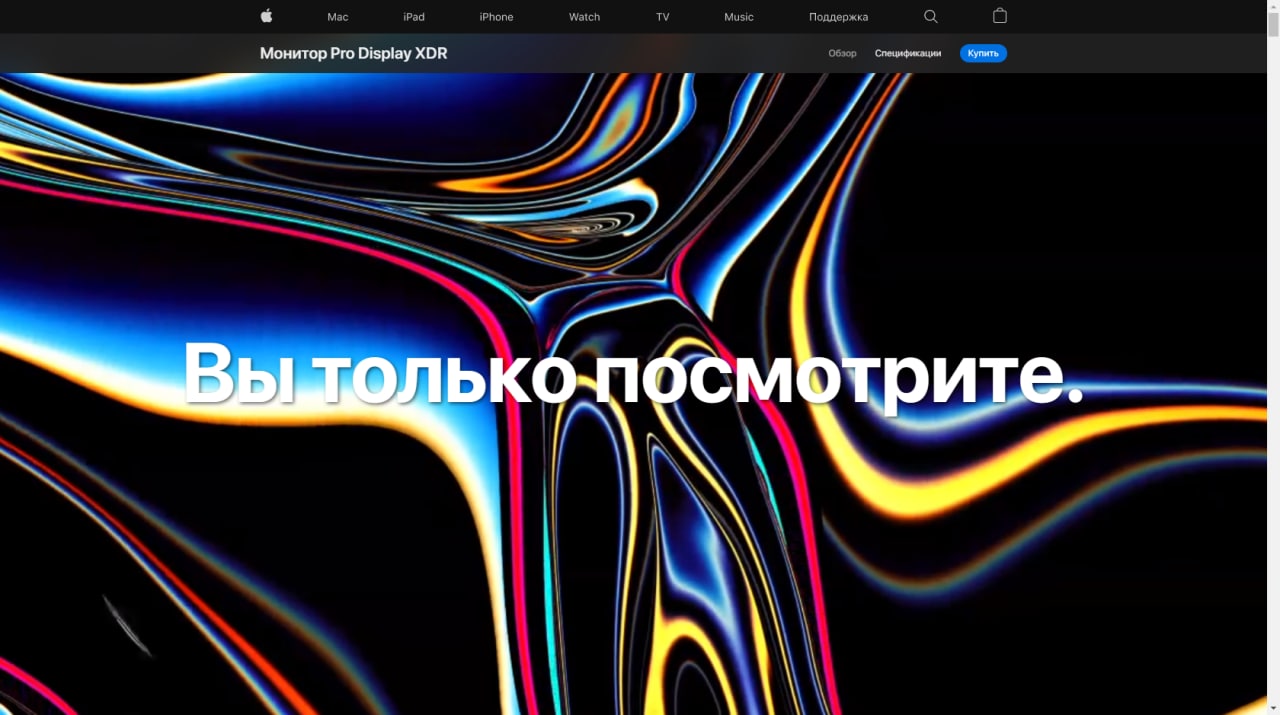1280x715 pixels.
Task: Click the page's vertical scrollbar thumb
Action: [x=1273, y=24]
